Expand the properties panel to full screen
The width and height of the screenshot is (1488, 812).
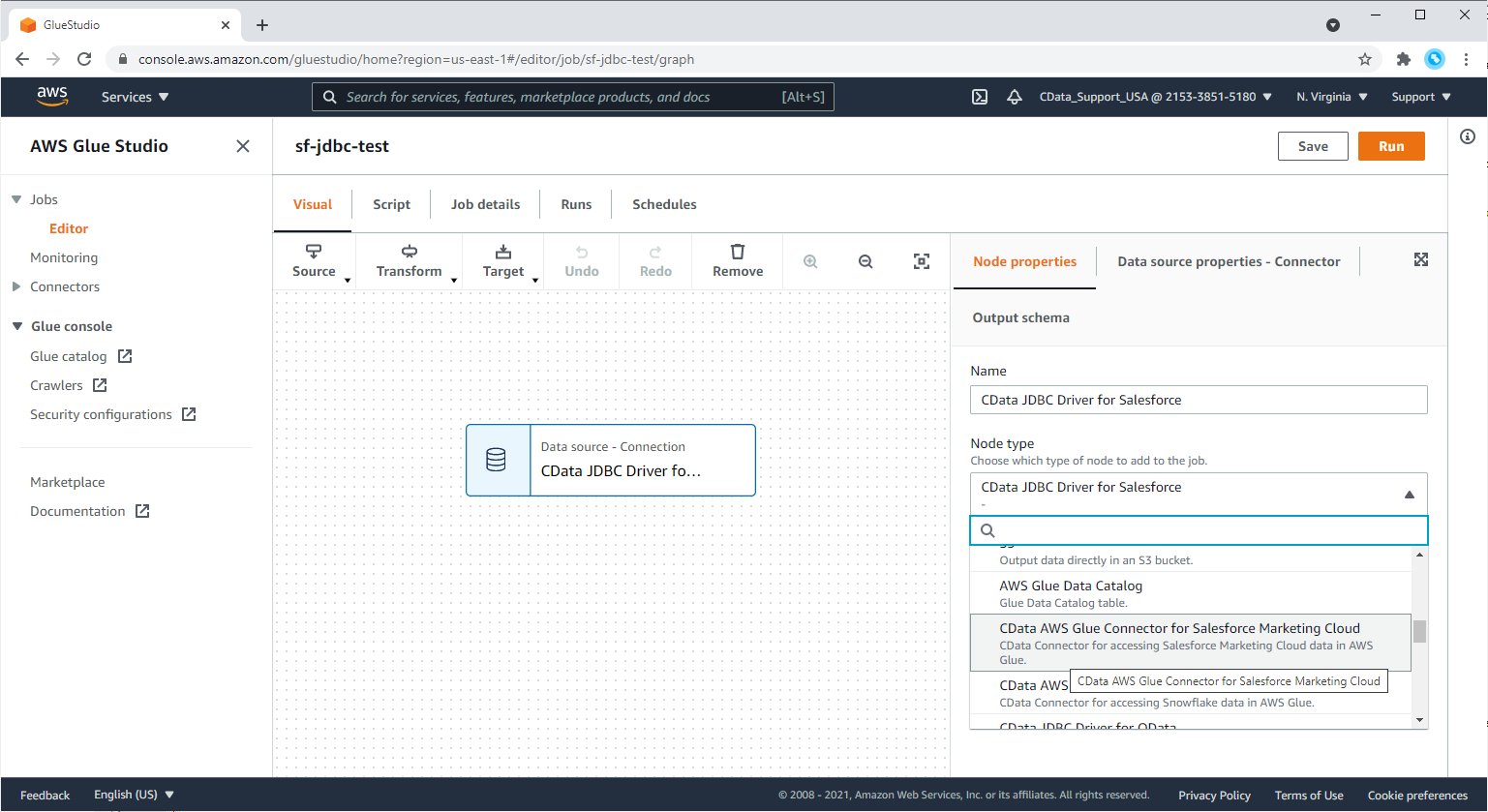coord(1420,259)
